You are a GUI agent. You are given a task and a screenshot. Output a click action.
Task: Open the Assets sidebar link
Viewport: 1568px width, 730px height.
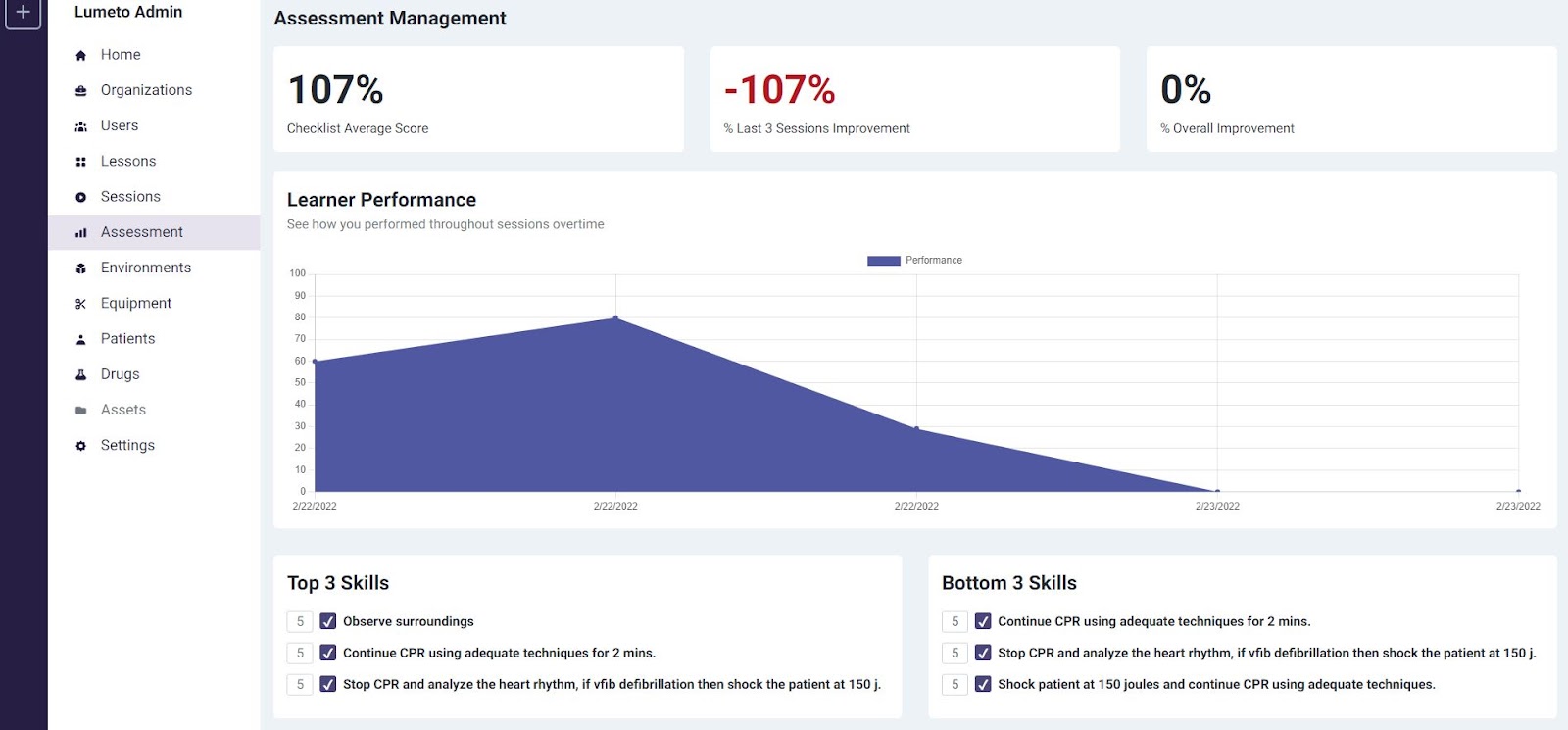pos(122,410)
